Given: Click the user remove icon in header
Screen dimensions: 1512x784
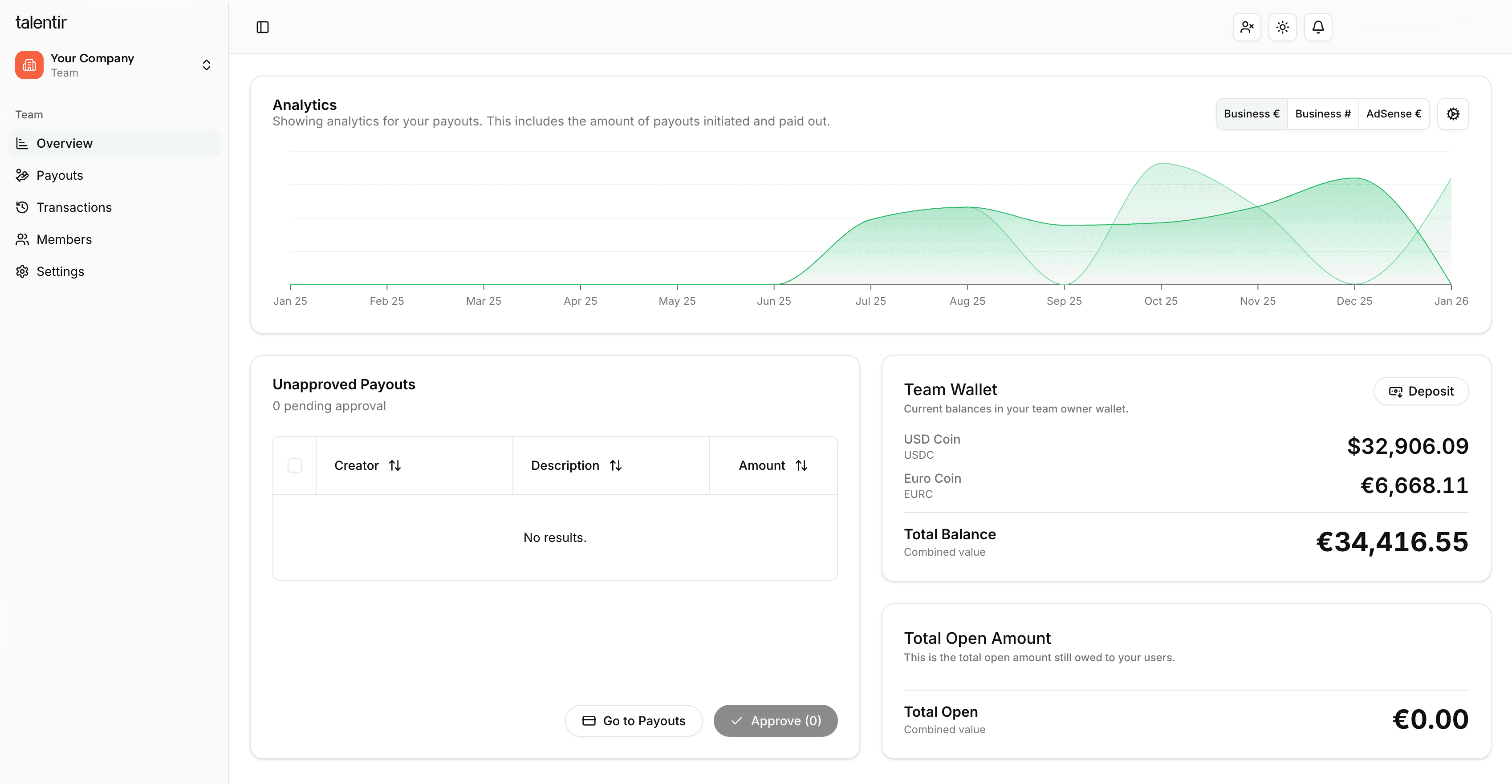Looking at the screenshot, I should pyautogui.click(x=1247, y=27).
